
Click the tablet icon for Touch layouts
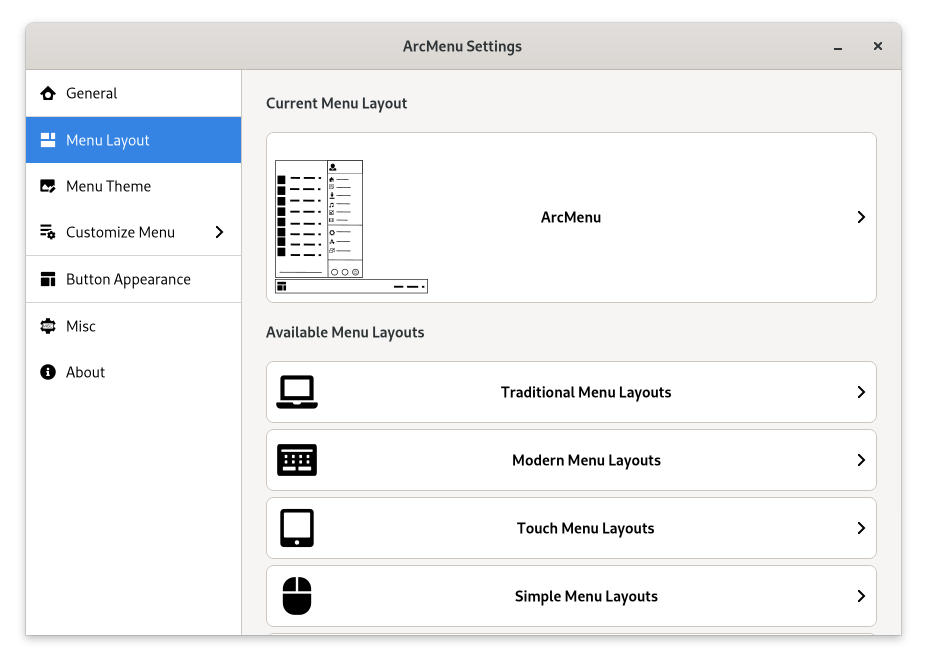click(297, 529)
